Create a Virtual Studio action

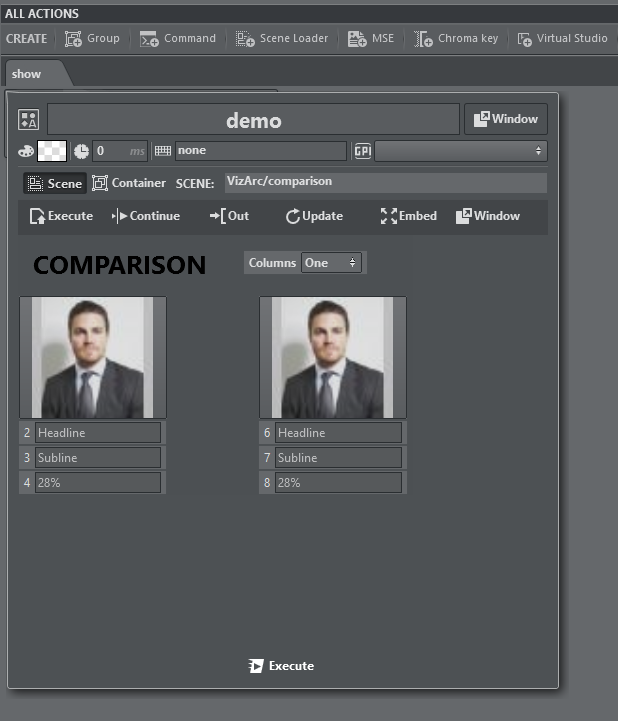(x=562, y=39)
